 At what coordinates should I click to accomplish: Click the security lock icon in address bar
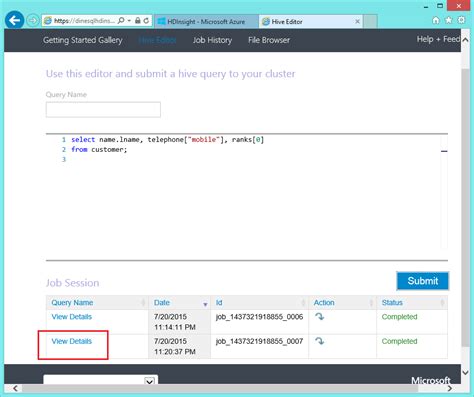click(x=138, y=21)
